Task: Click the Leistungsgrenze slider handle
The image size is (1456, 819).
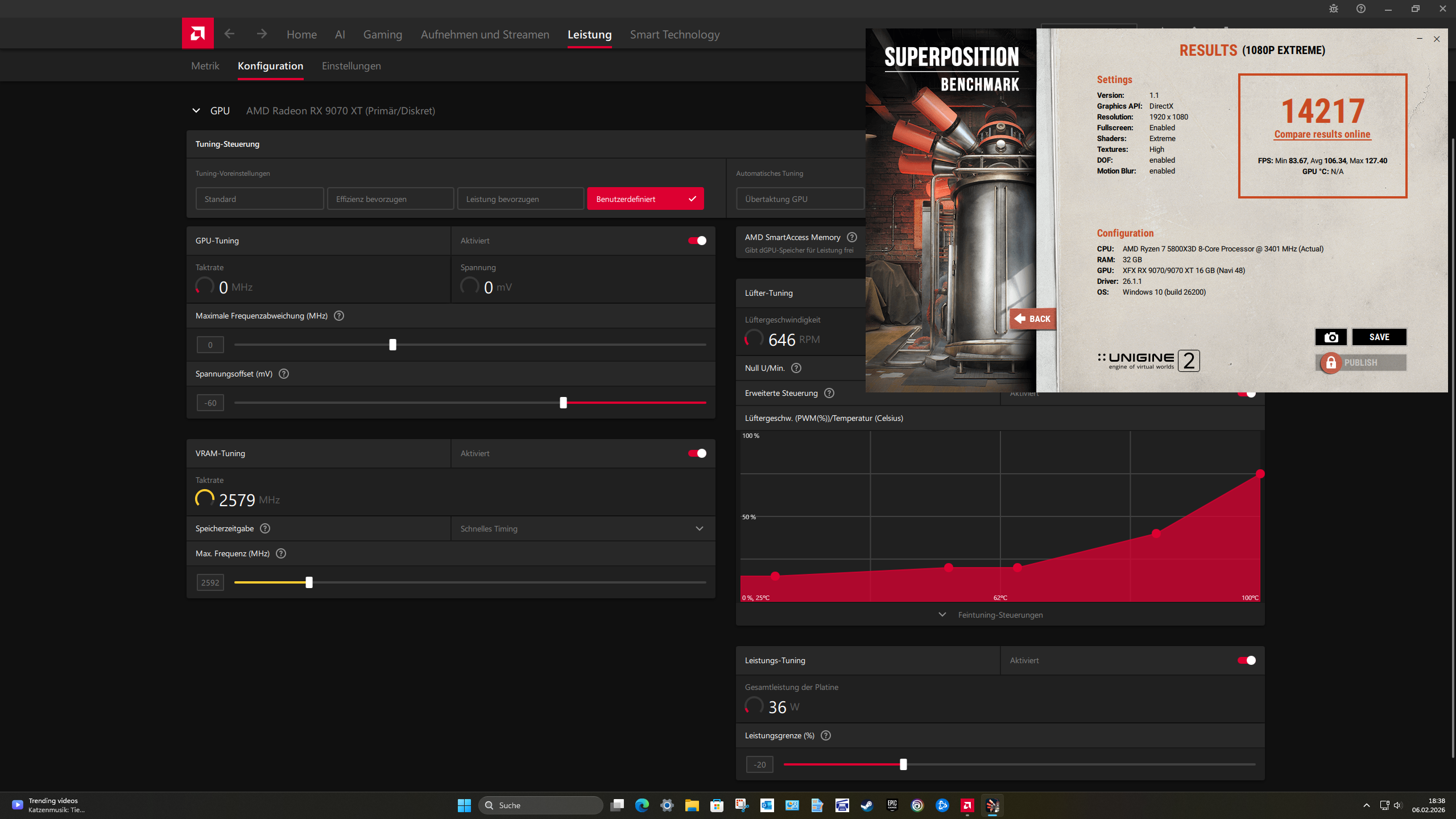Action: click(903, 764)
